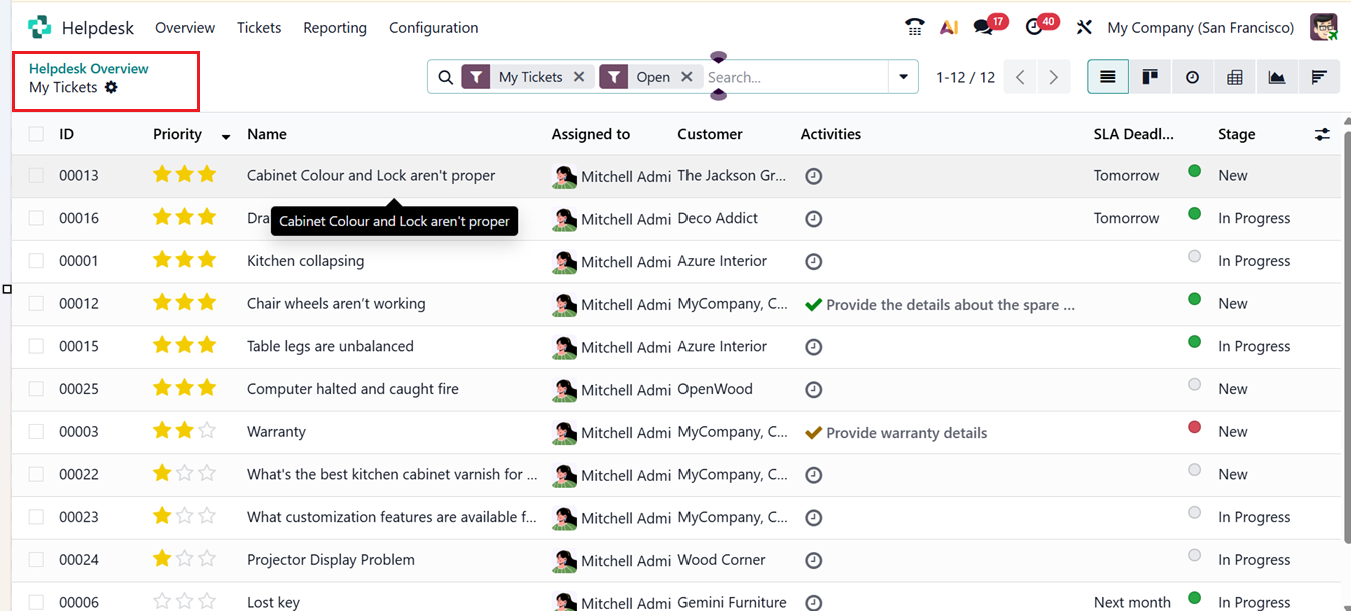The width and height of the screenshot is (1351, 611).
Task: Go to the next page of records
Action: coord(1053,77)
